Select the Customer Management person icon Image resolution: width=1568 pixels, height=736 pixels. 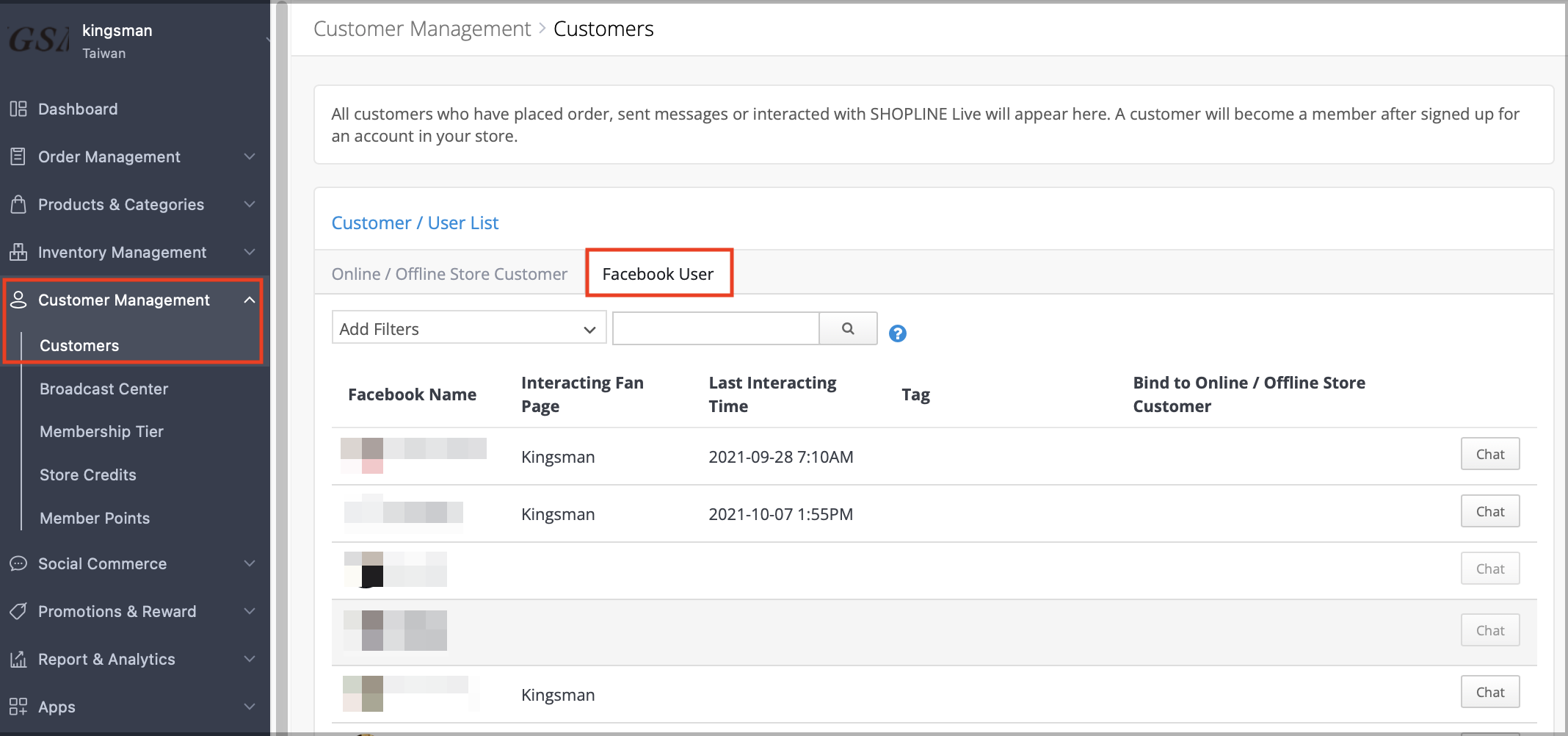click(18, 300)
